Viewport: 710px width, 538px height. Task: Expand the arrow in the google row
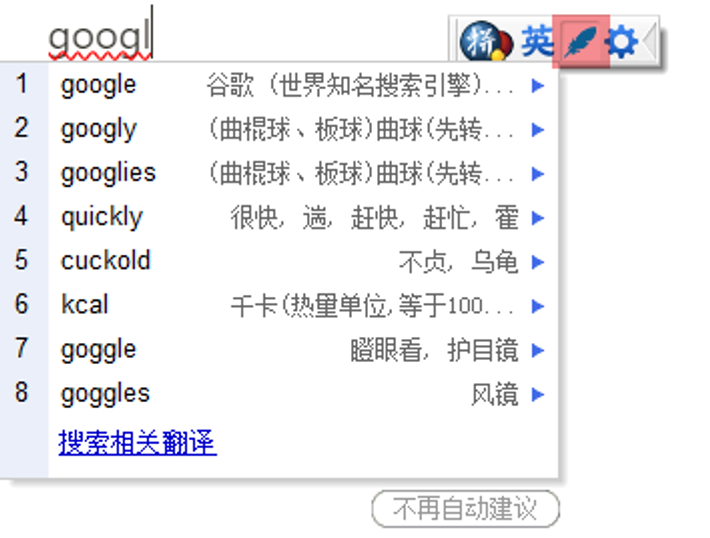coord(537,86)
